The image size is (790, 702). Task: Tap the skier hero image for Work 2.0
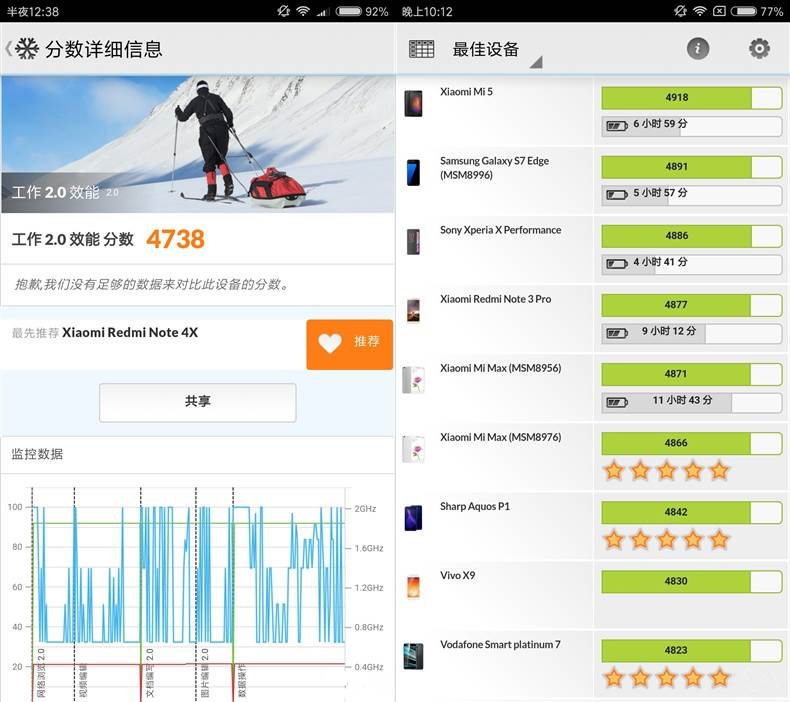[198, 144]
